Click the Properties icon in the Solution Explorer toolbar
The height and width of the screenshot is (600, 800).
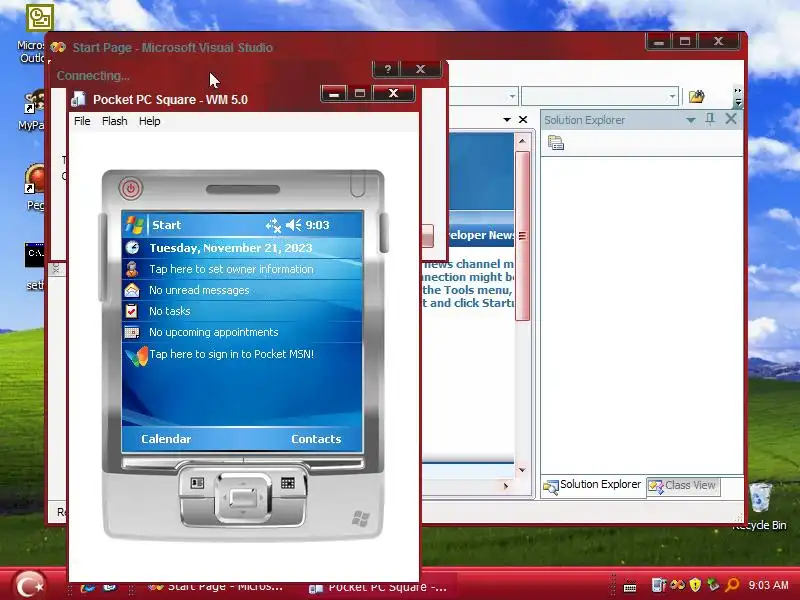(x=556, y=143)
